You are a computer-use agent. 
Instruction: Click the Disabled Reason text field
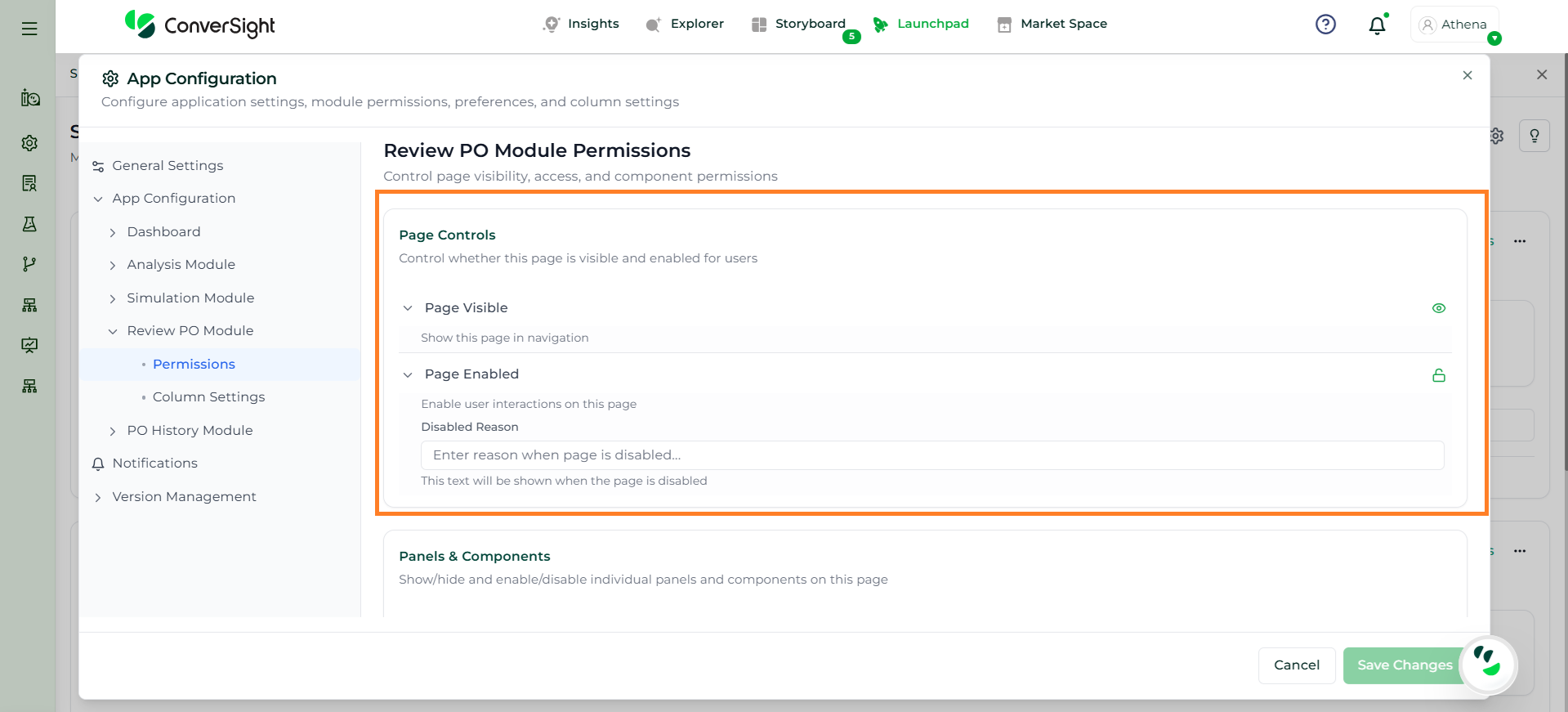click(931, 455)
